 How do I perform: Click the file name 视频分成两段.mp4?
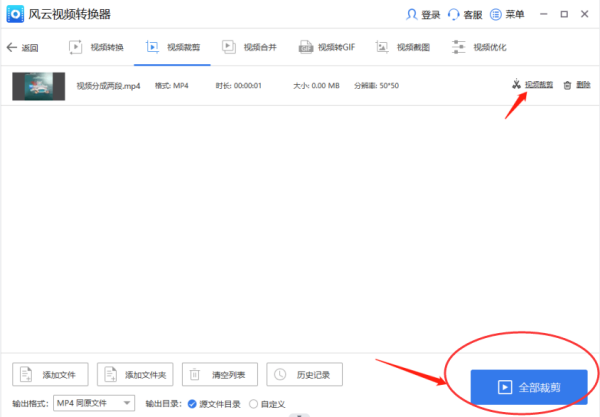108,86
